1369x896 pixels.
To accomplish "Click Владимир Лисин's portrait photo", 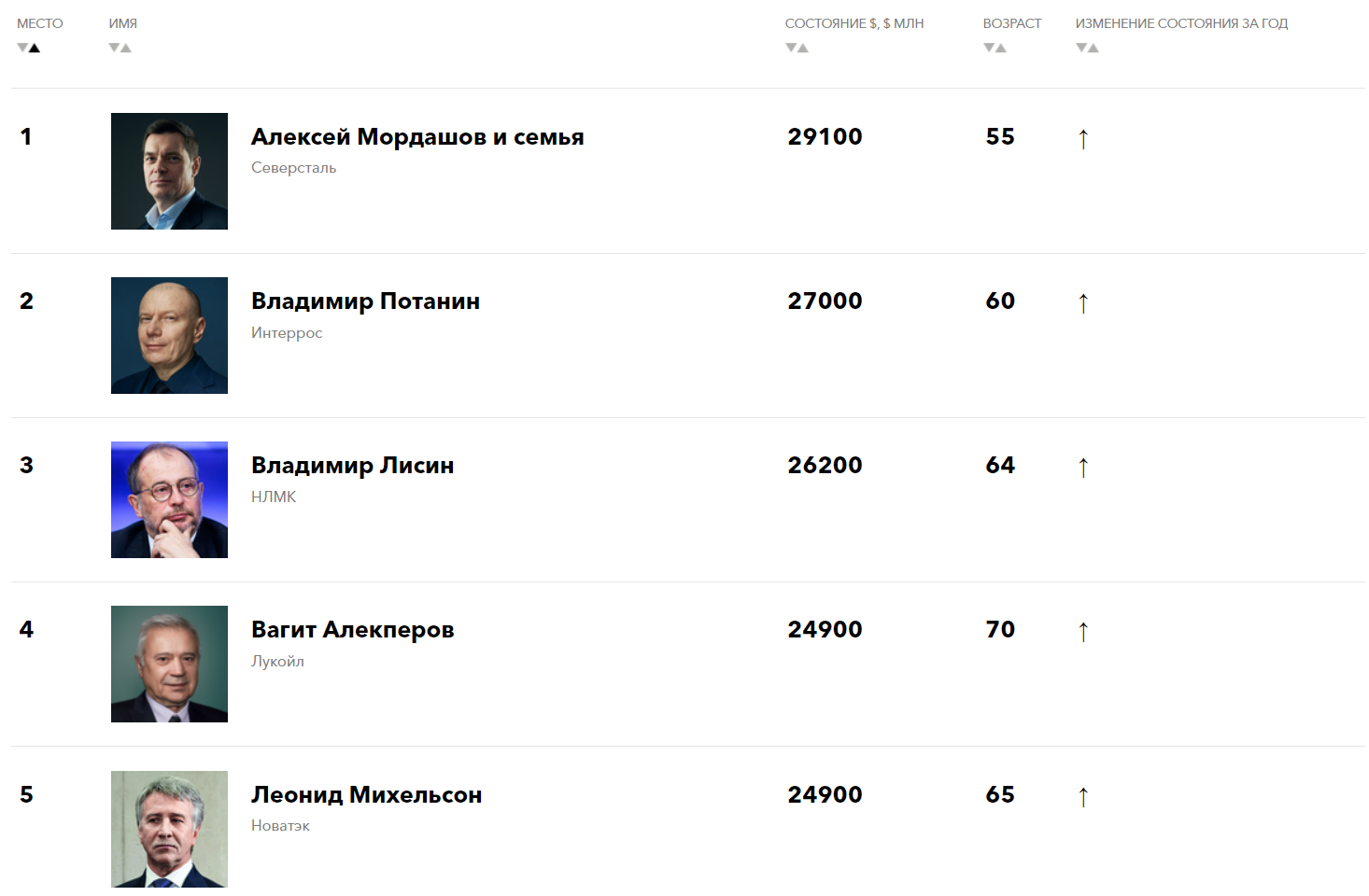I will coord(169,499).
